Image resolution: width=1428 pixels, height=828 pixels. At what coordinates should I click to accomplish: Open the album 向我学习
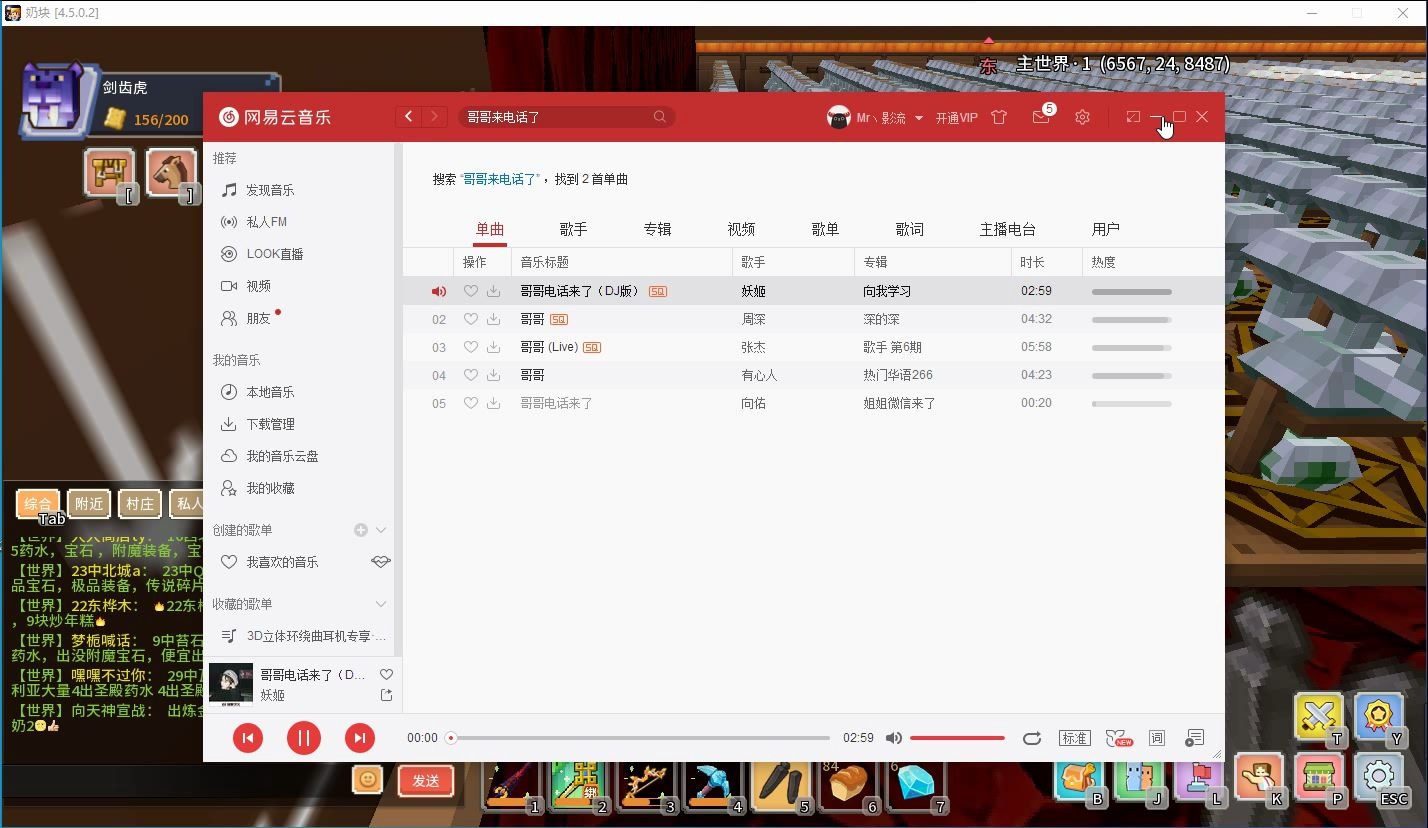[887, 291]
